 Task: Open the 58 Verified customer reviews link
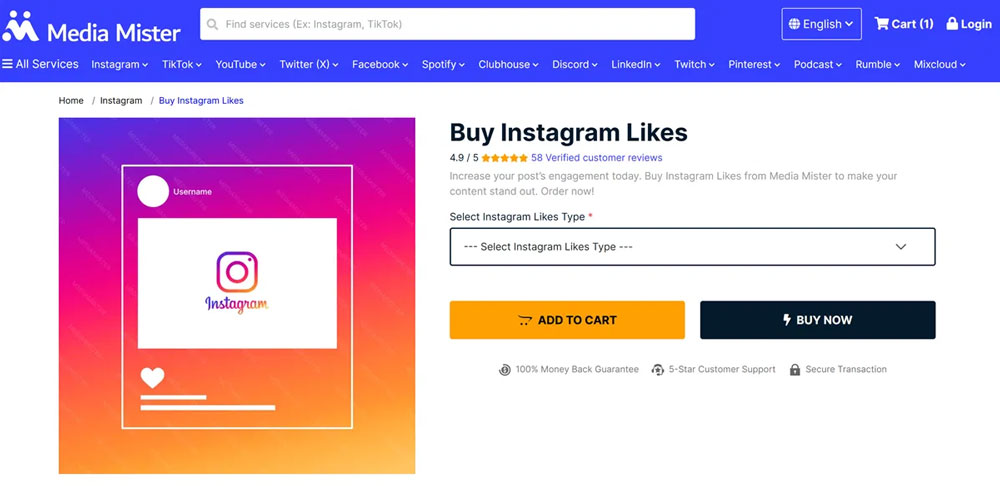(x=596, y=158)
